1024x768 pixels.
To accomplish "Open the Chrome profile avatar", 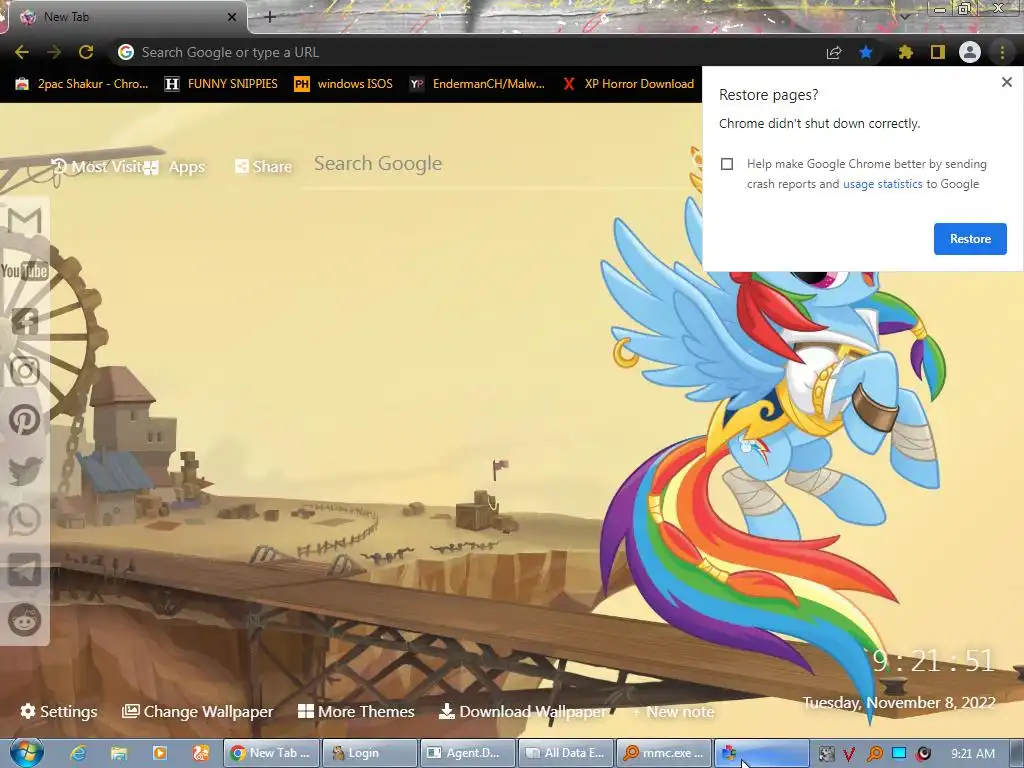I will coord(970,52).
